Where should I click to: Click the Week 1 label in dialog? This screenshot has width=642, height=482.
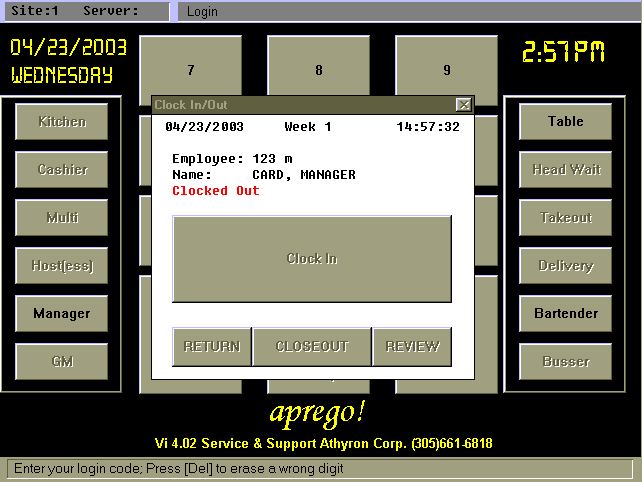(308, 127)
